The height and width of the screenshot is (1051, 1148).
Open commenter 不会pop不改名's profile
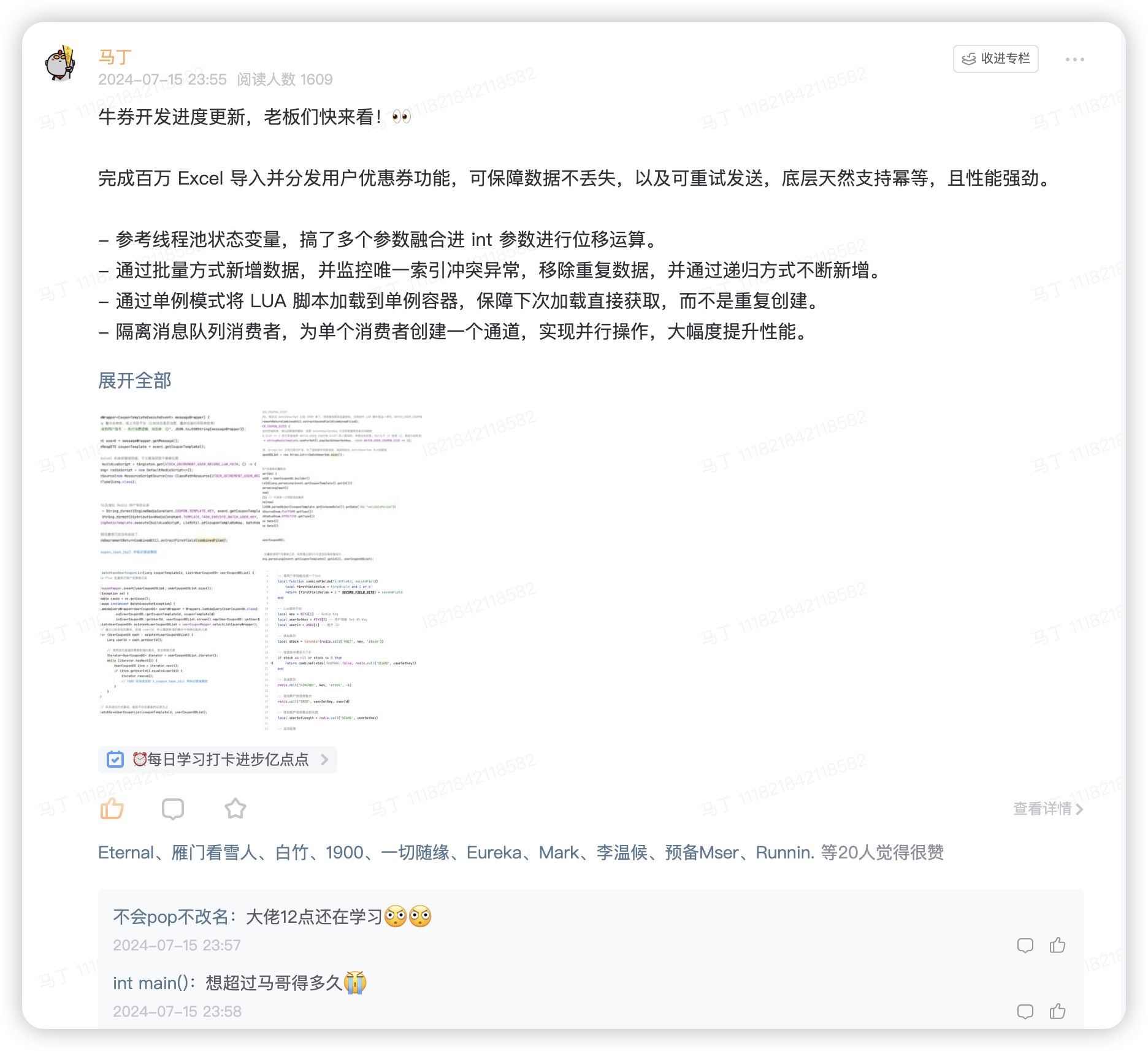[170, 917]
